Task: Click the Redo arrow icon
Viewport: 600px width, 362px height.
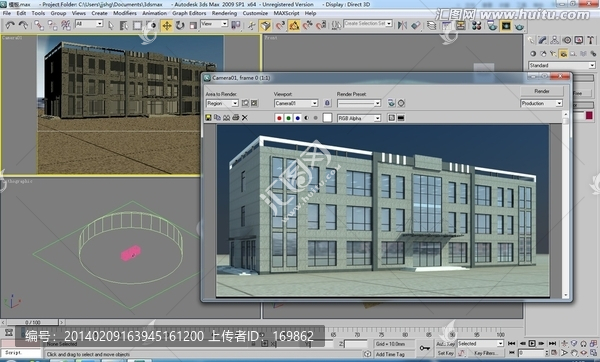Action: tap(23, 25)
